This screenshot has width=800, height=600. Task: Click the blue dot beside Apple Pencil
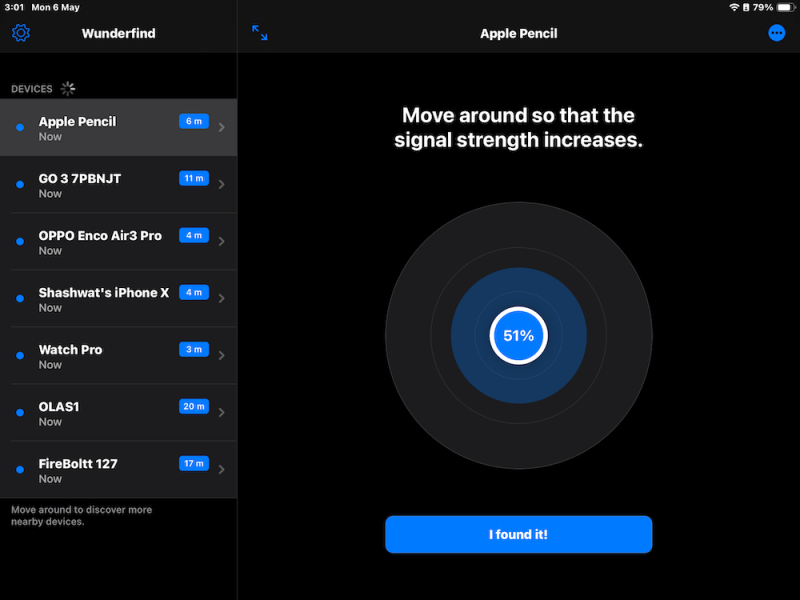click(x=20, y=128)
